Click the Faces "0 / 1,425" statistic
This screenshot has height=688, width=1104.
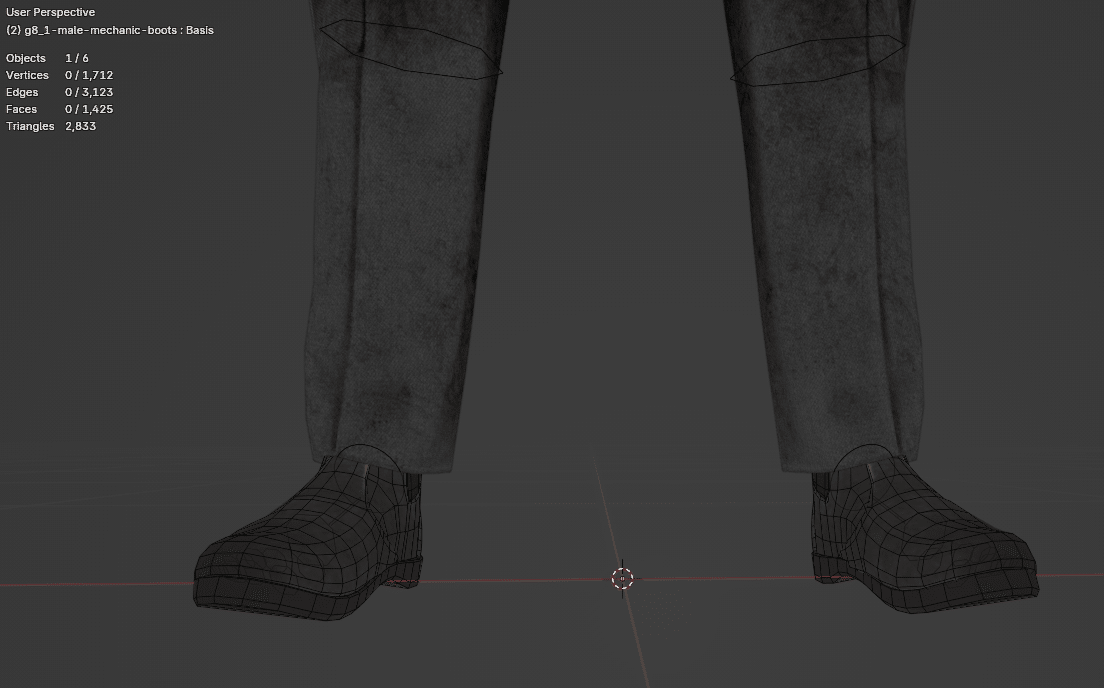click(x=89, y=109)
